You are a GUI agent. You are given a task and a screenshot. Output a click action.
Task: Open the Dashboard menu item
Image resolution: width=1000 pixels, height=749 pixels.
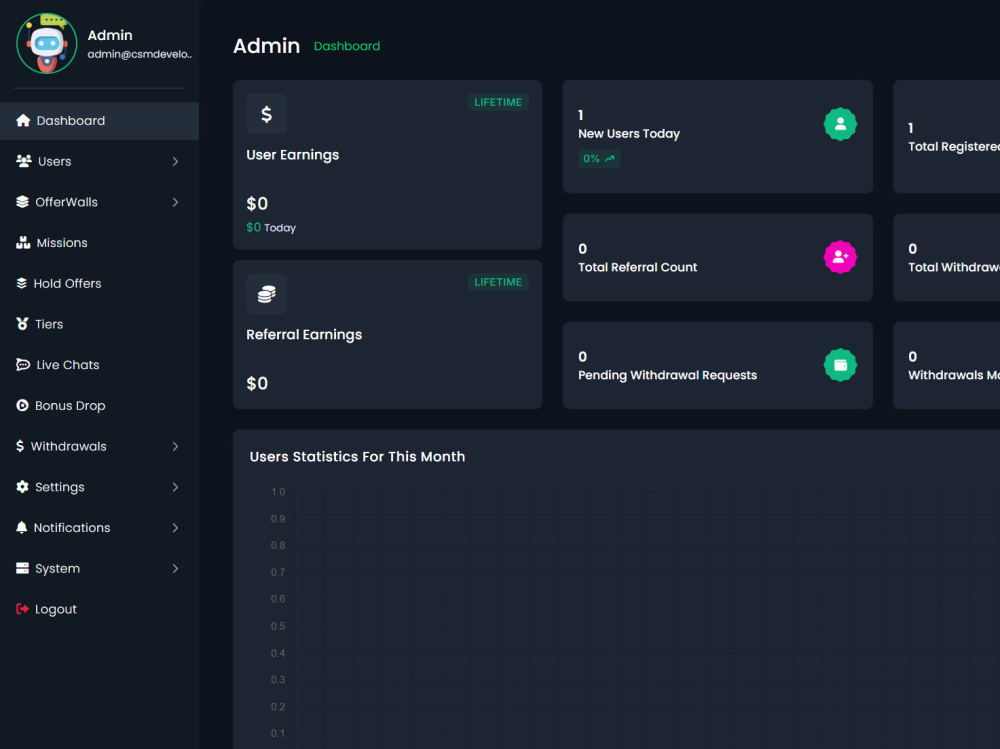(99, 121)
